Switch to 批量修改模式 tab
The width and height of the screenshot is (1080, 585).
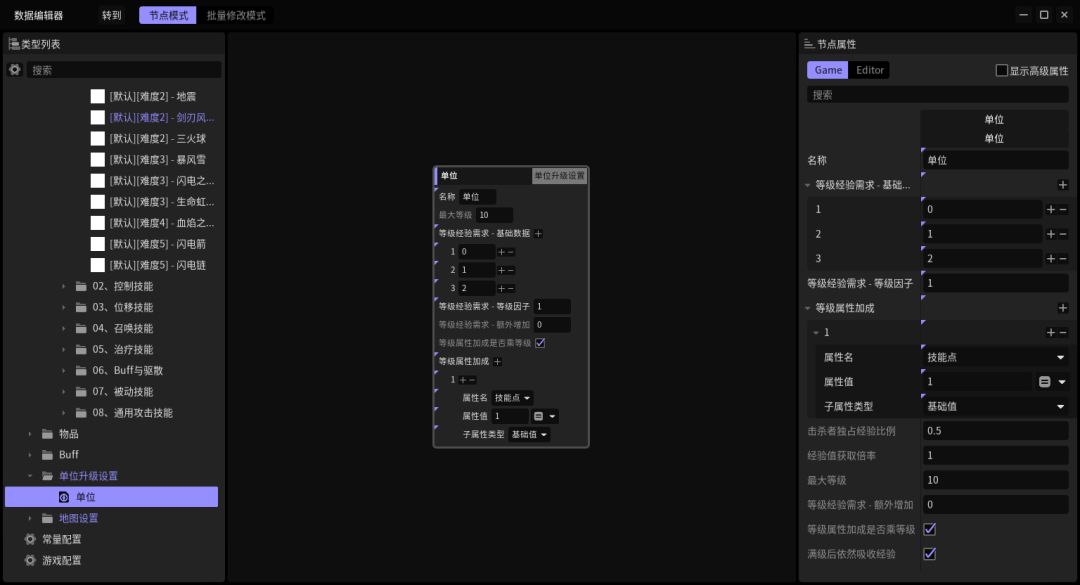point(236,16)
